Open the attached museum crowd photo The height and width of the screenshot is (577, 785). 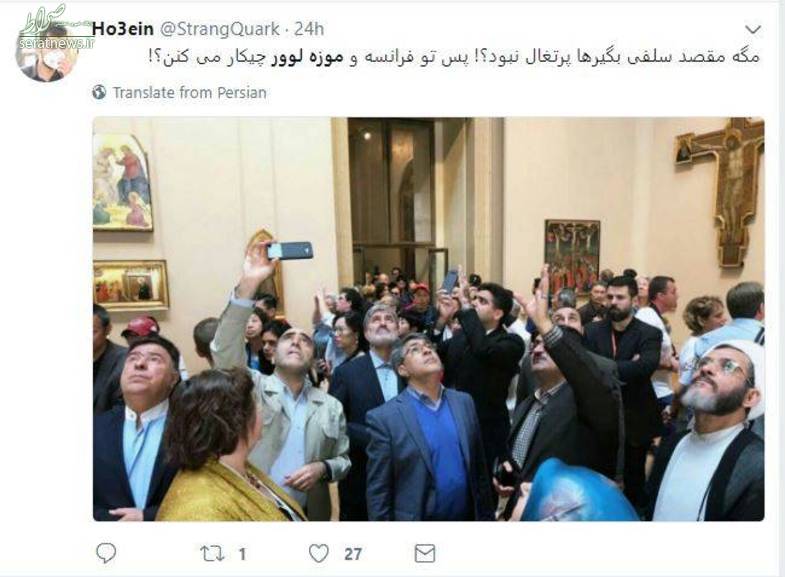point(429,319)
